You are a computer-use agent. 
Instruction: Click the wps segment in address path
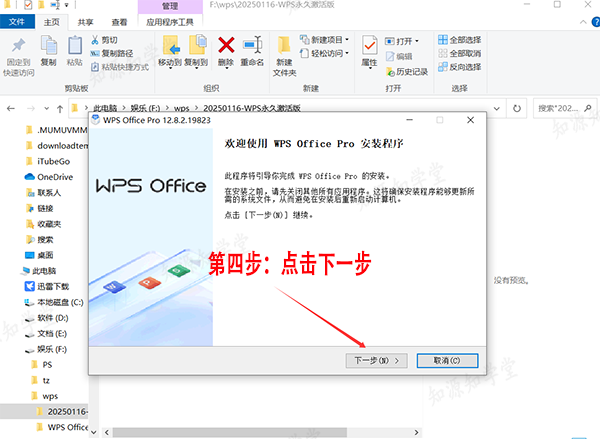(x=181, y=108)
